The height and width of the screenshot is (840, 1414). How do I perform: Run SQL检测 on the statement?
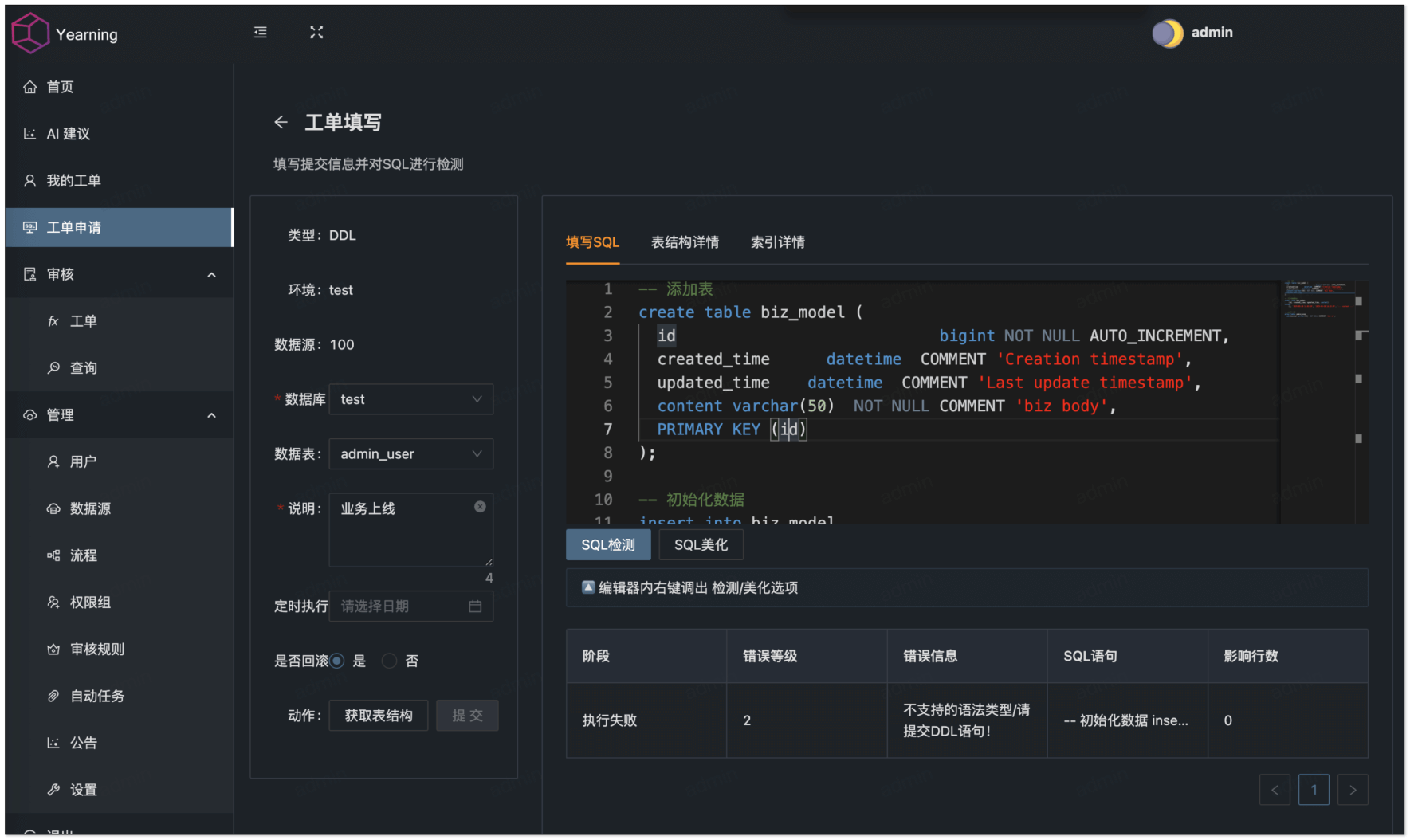(607, 544)
